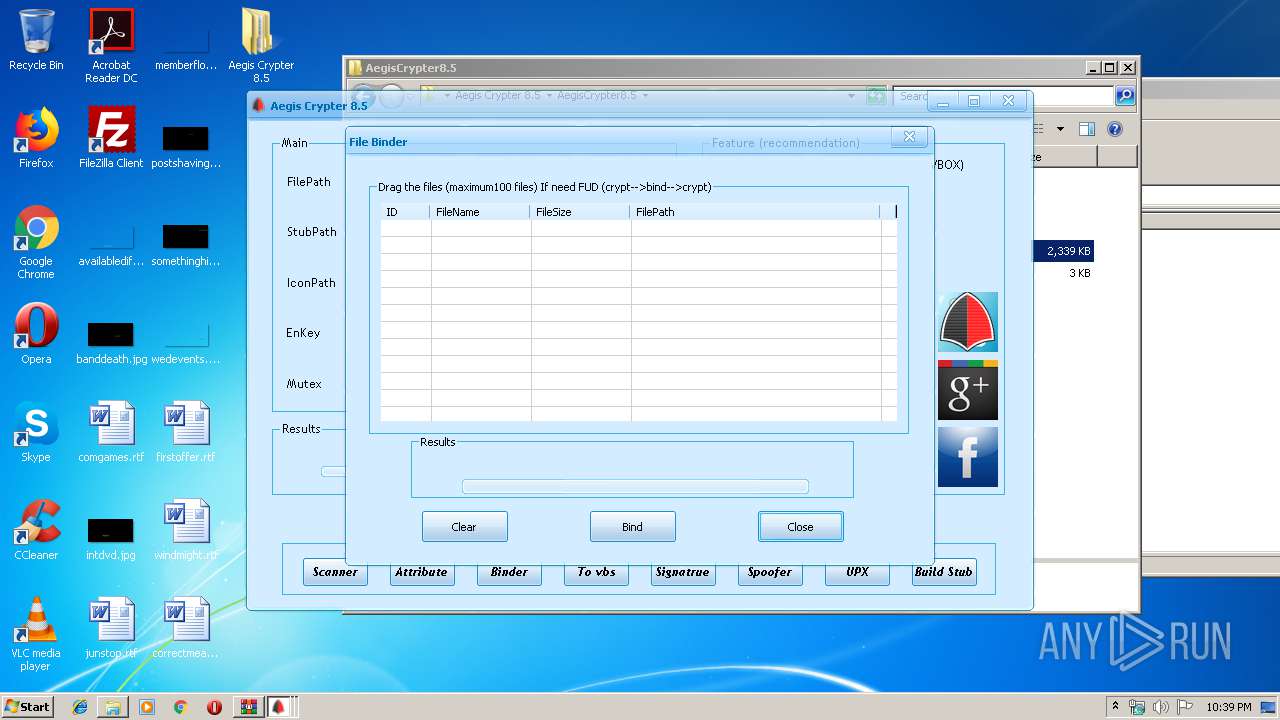Open wedevents... desktop file
Viewport: 1280px width, 720px height.
pos(186,341)
